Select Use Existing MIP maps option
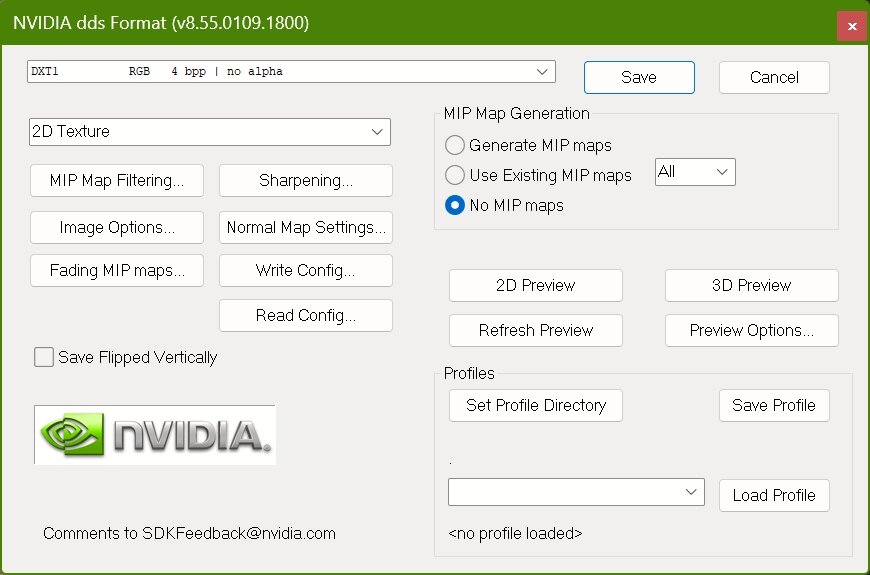870x575 pixels. coord(454,175)
